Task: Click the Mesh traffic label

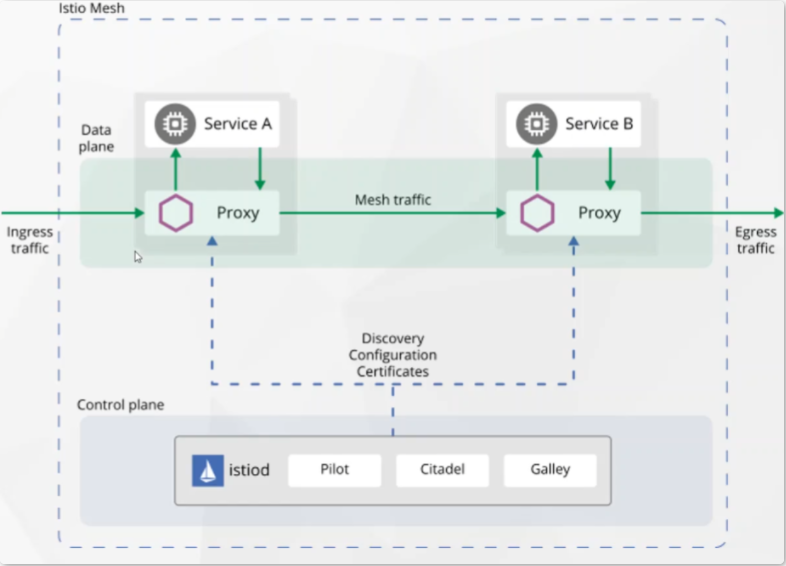Action: tap(393, 200)
